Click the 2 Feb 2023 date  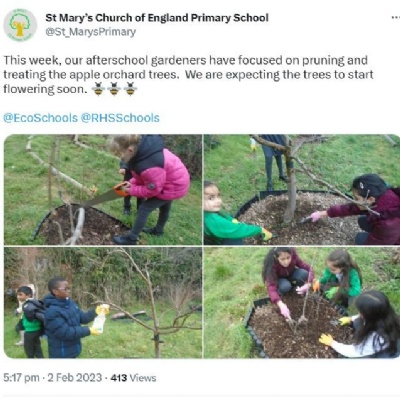click(74, 378)
